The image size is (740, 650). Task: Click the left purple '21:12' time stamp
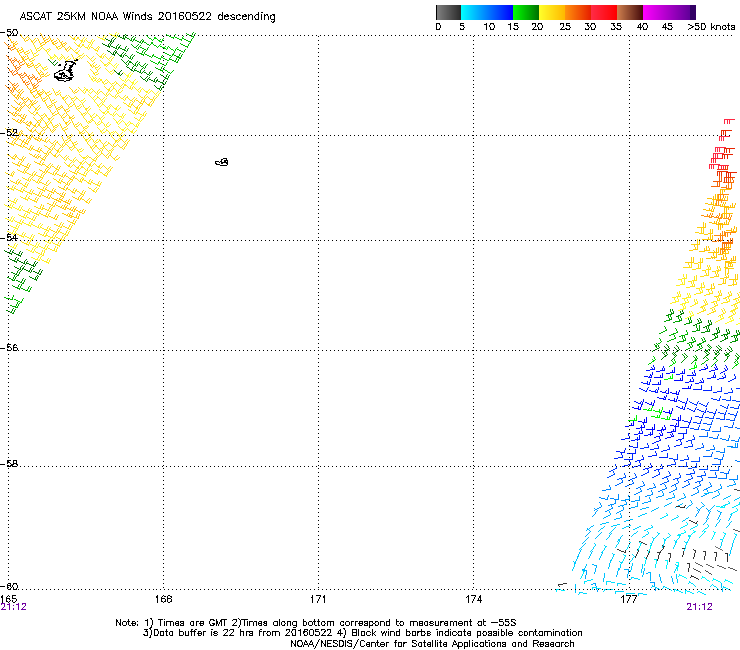14,607
